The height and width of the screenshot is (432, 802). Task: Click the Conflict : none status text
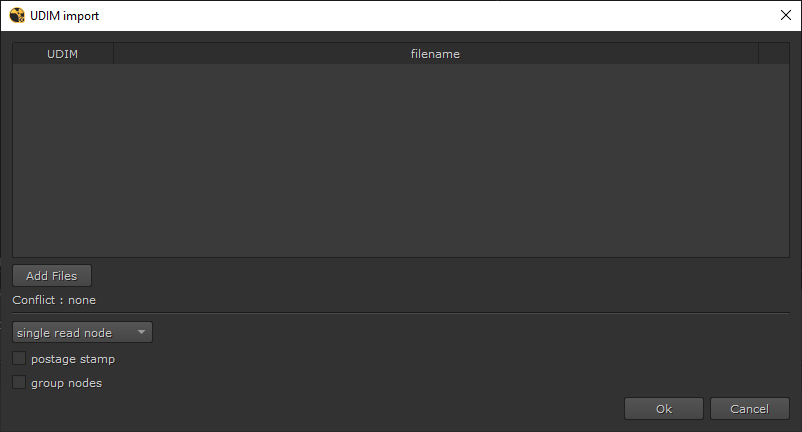point(54,300)
